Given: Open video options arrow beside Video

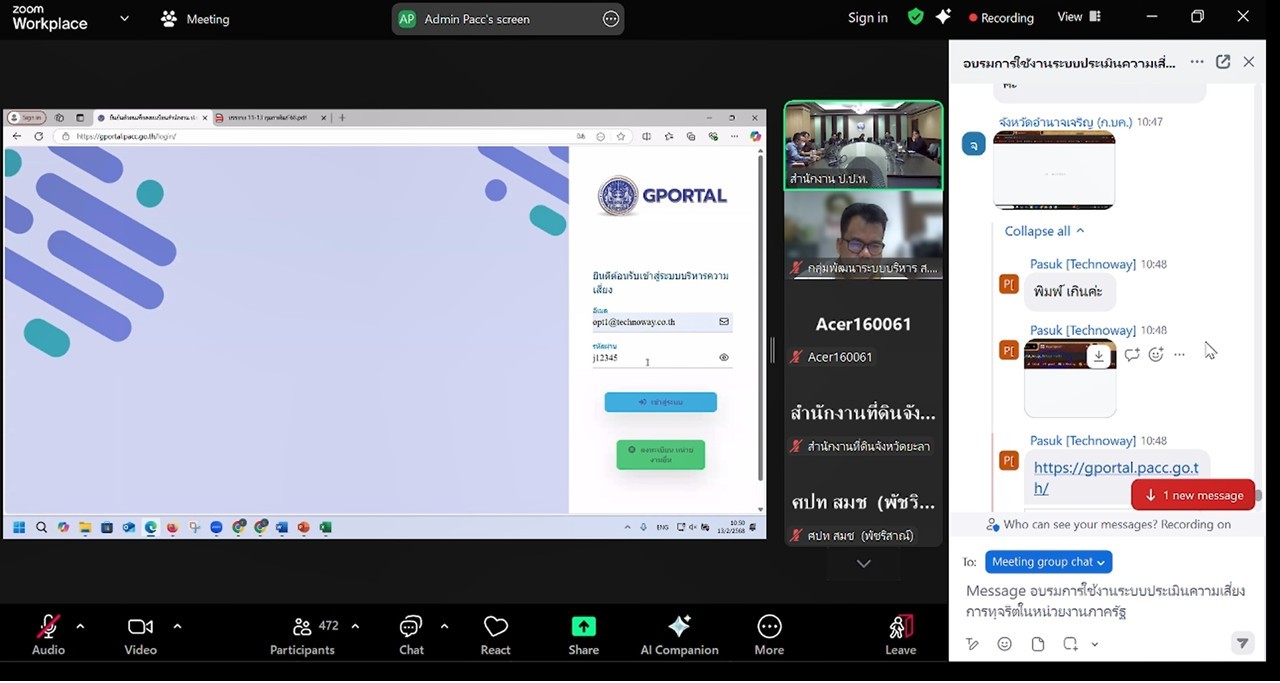Looking at the screenshot, I should coord(177,627).
